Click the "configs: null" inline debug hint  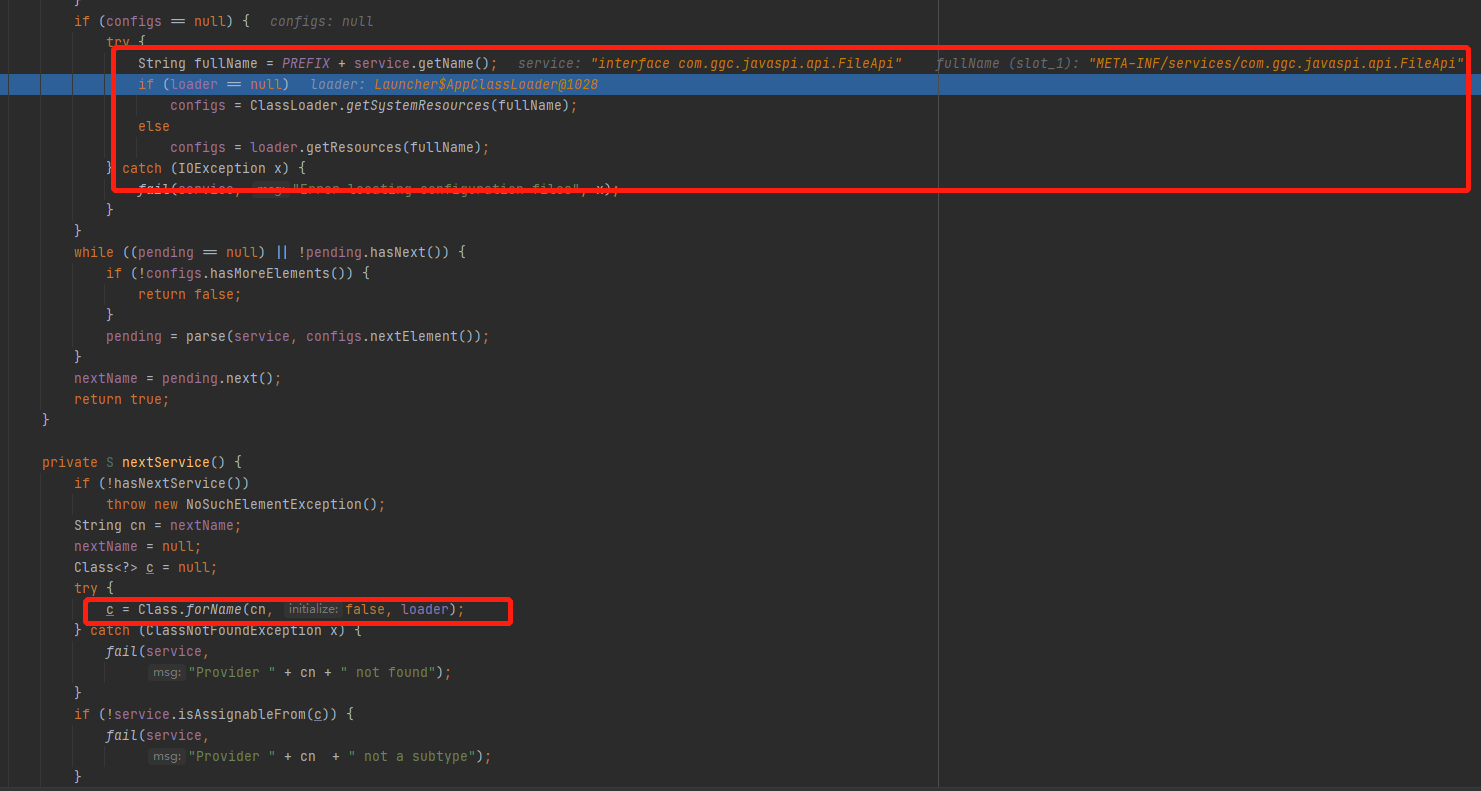coord(322,21)
